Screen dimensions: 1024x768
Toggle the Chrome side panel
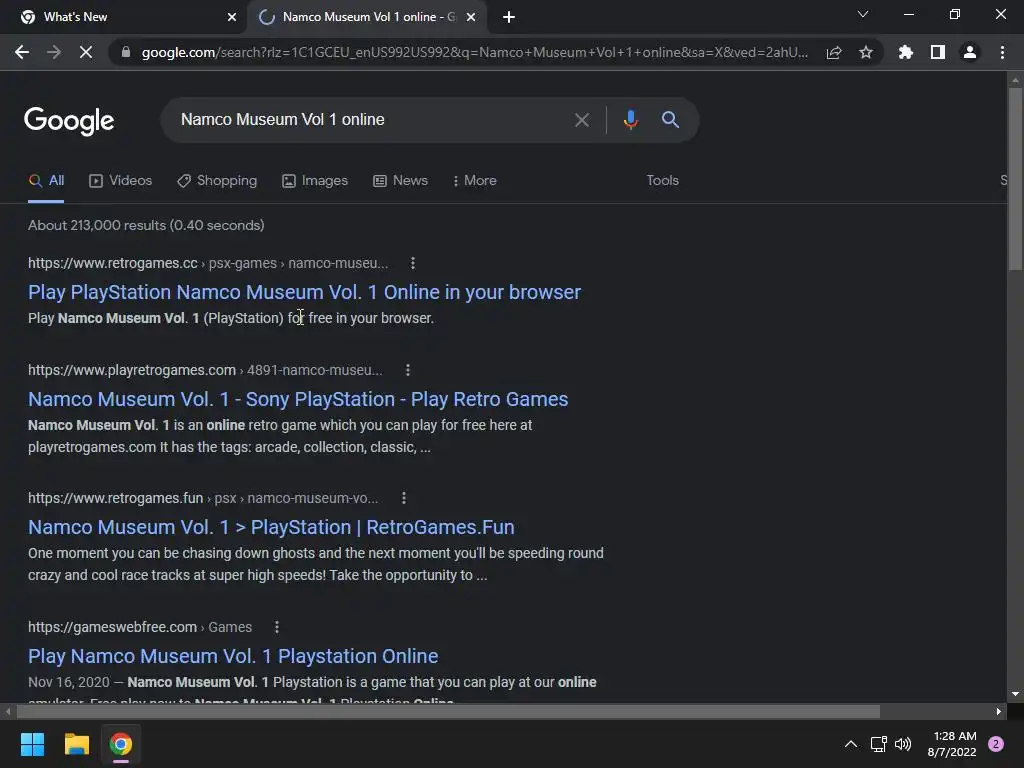tap(938, 52)
